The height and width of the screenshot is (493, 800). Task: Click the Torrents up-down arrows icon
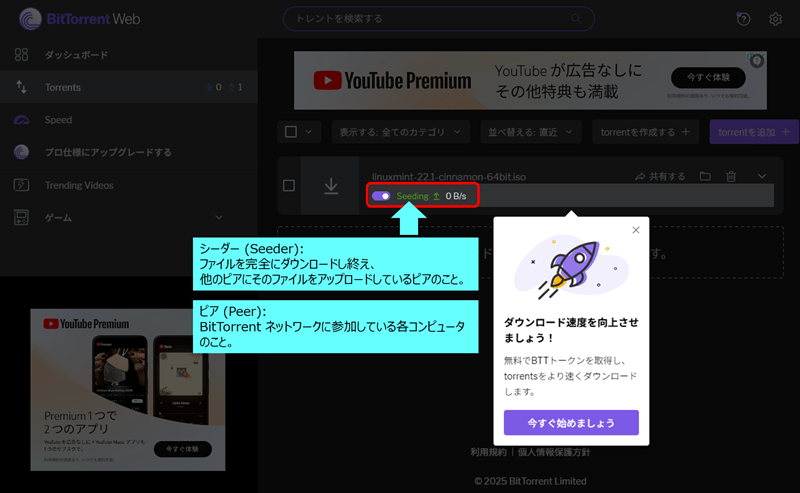pos(21,87)
